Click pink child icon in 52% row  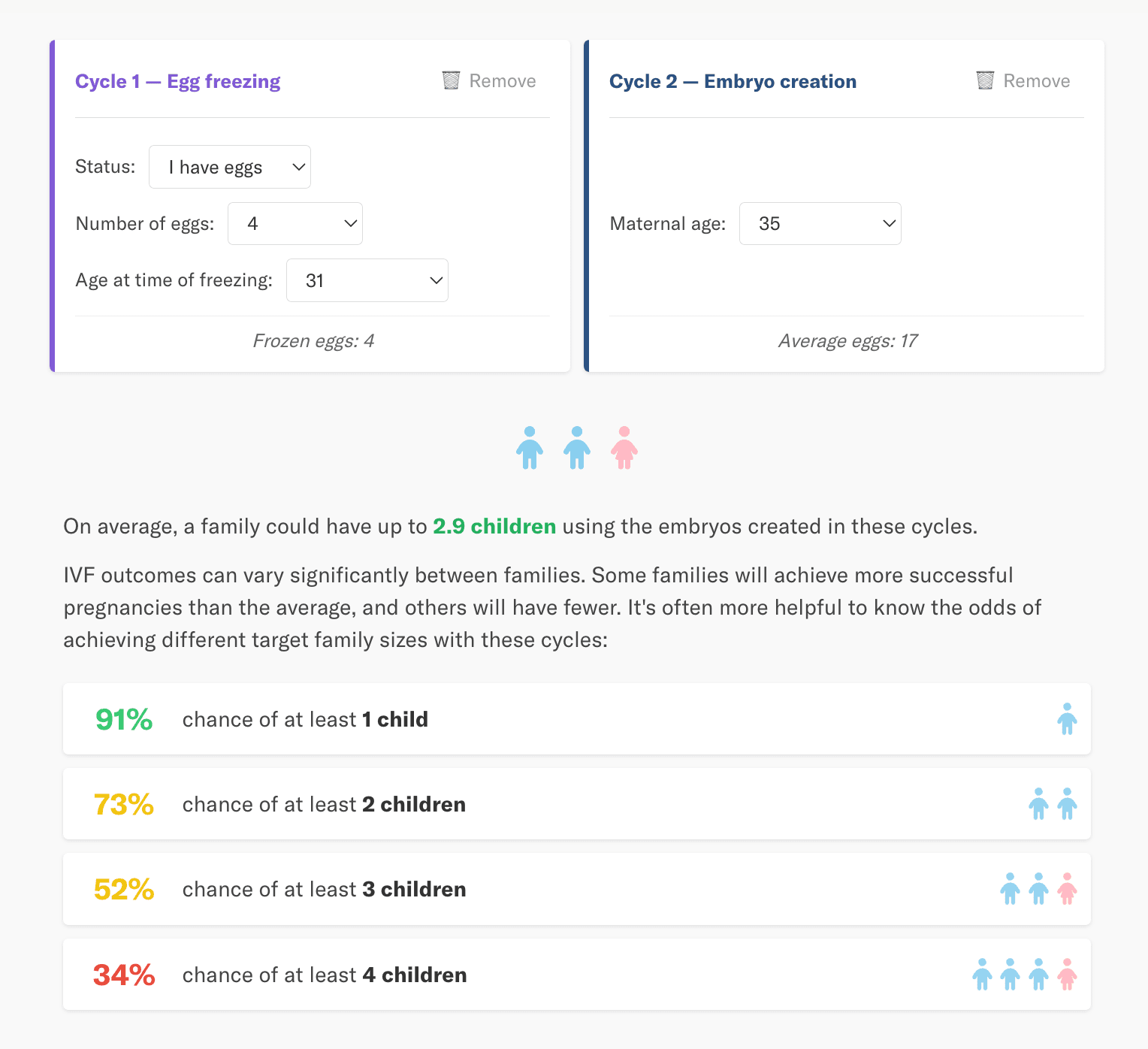click(x=1067, y=889)
